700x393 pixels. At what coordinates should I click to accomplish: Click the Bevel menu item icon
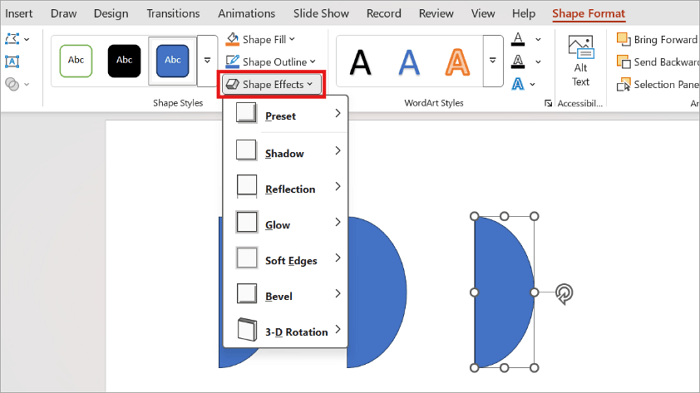coord(246,293)
